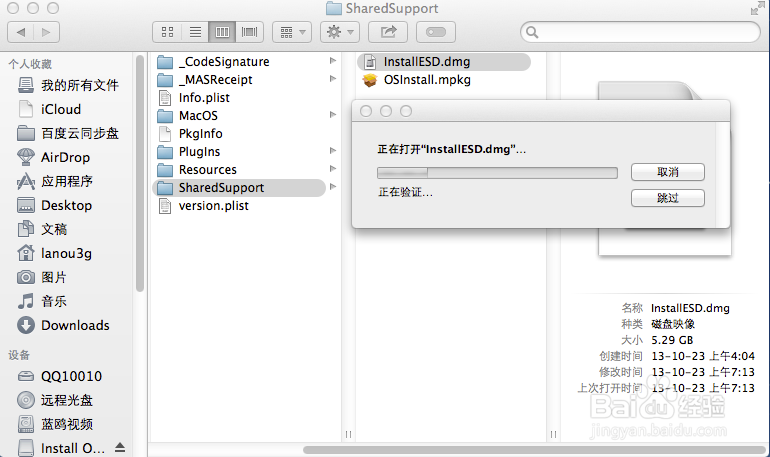Click the sidebar vertical scrollbar

coord(139,173)
